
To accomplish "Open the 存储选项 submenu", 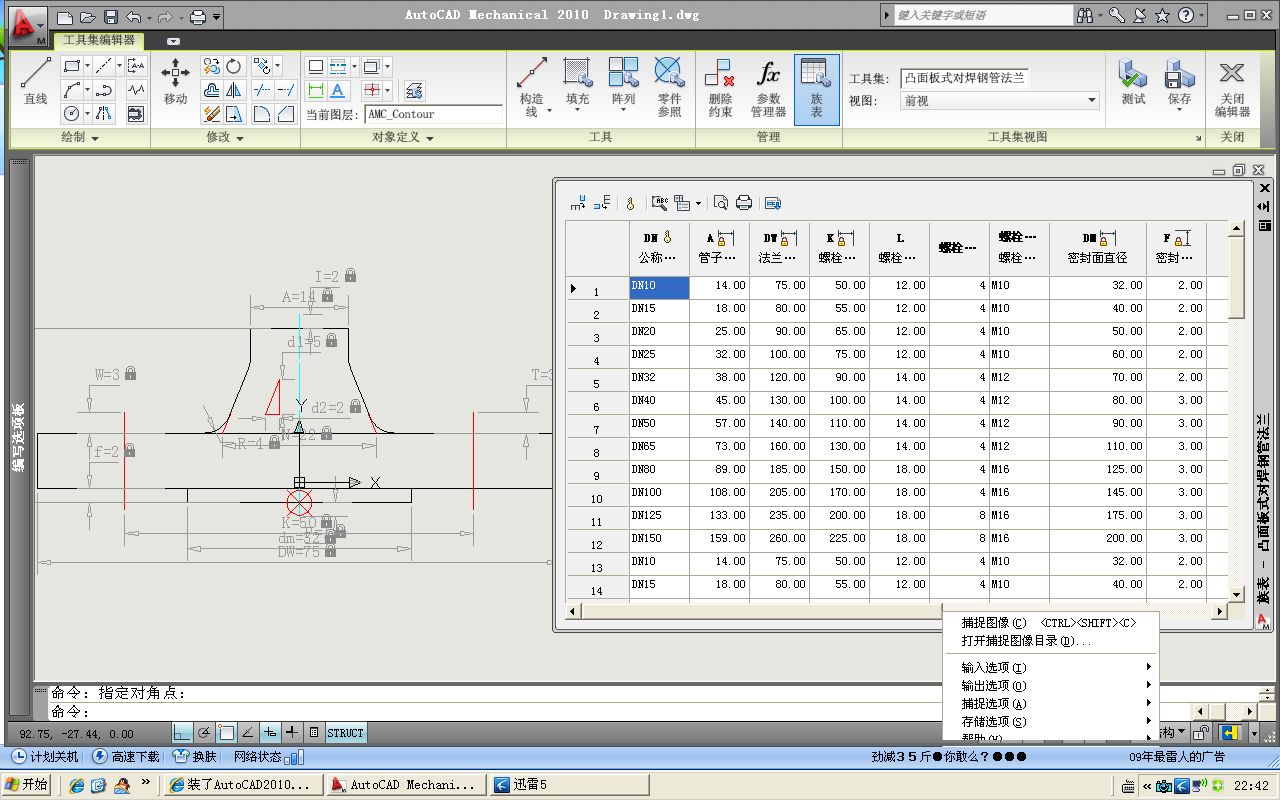I will click(1050, 722).
